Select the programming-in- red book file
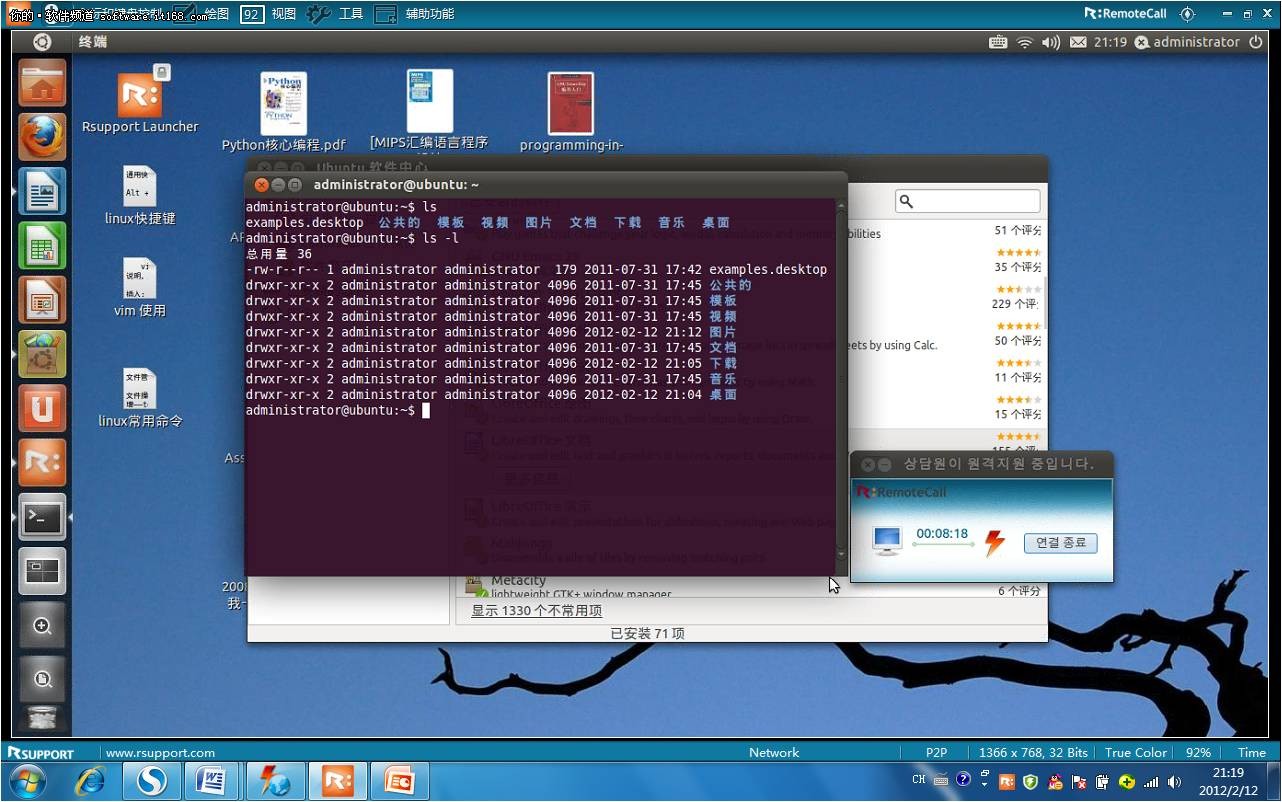The image size is (1282, 802). point(571,112)
